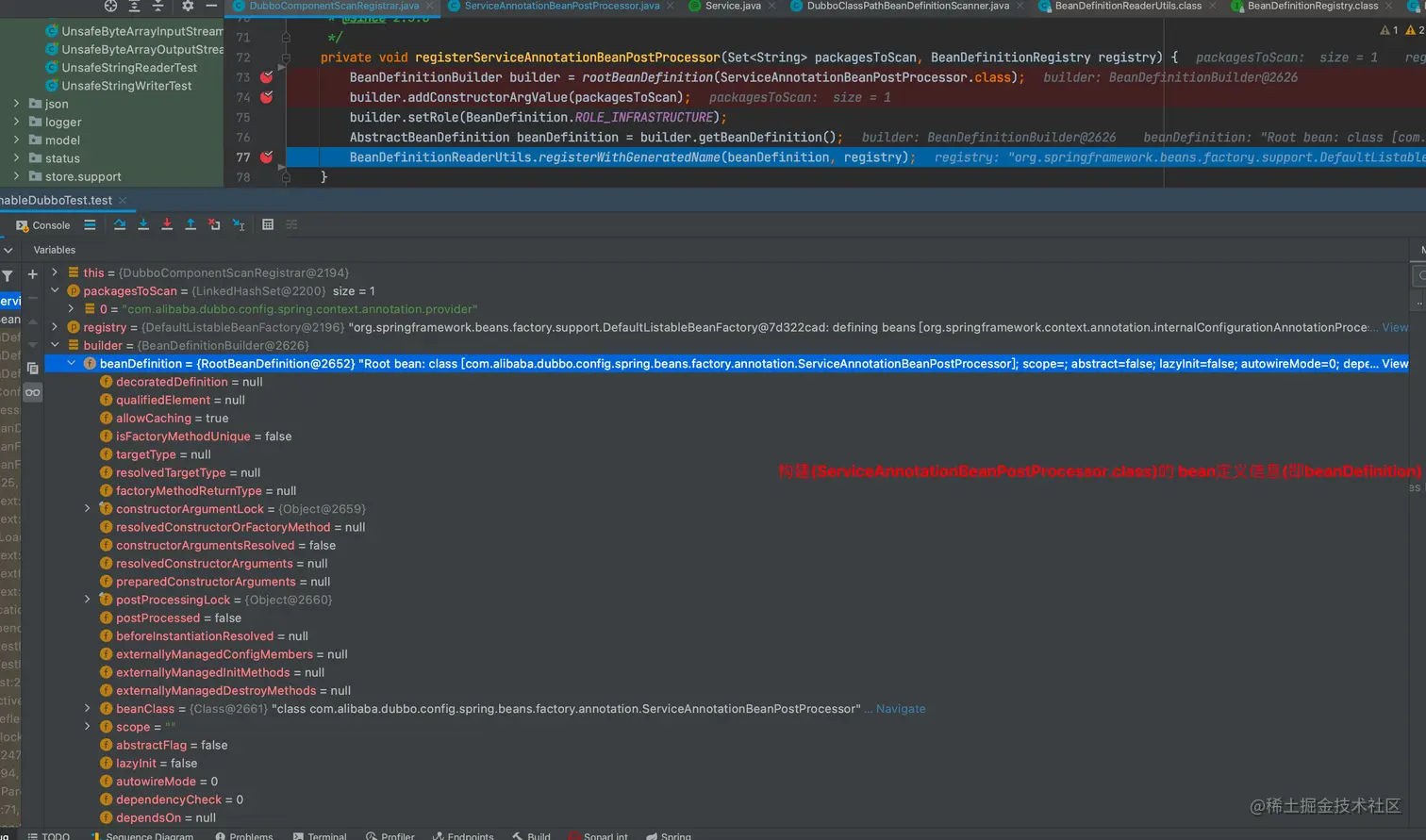Close the EnableDubboTest.test debug tab
1426x840 pixels.
123,200
